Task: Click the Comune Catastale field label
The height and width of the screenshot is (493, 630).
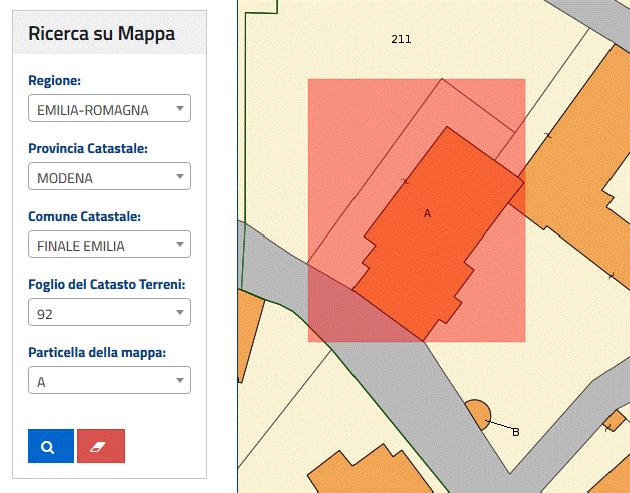Action: click(84, 216)
